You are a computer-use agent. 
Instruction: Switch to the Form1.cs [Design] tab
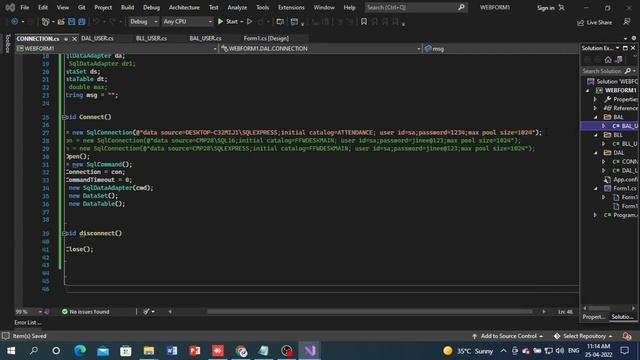click(x=266, y=38)
